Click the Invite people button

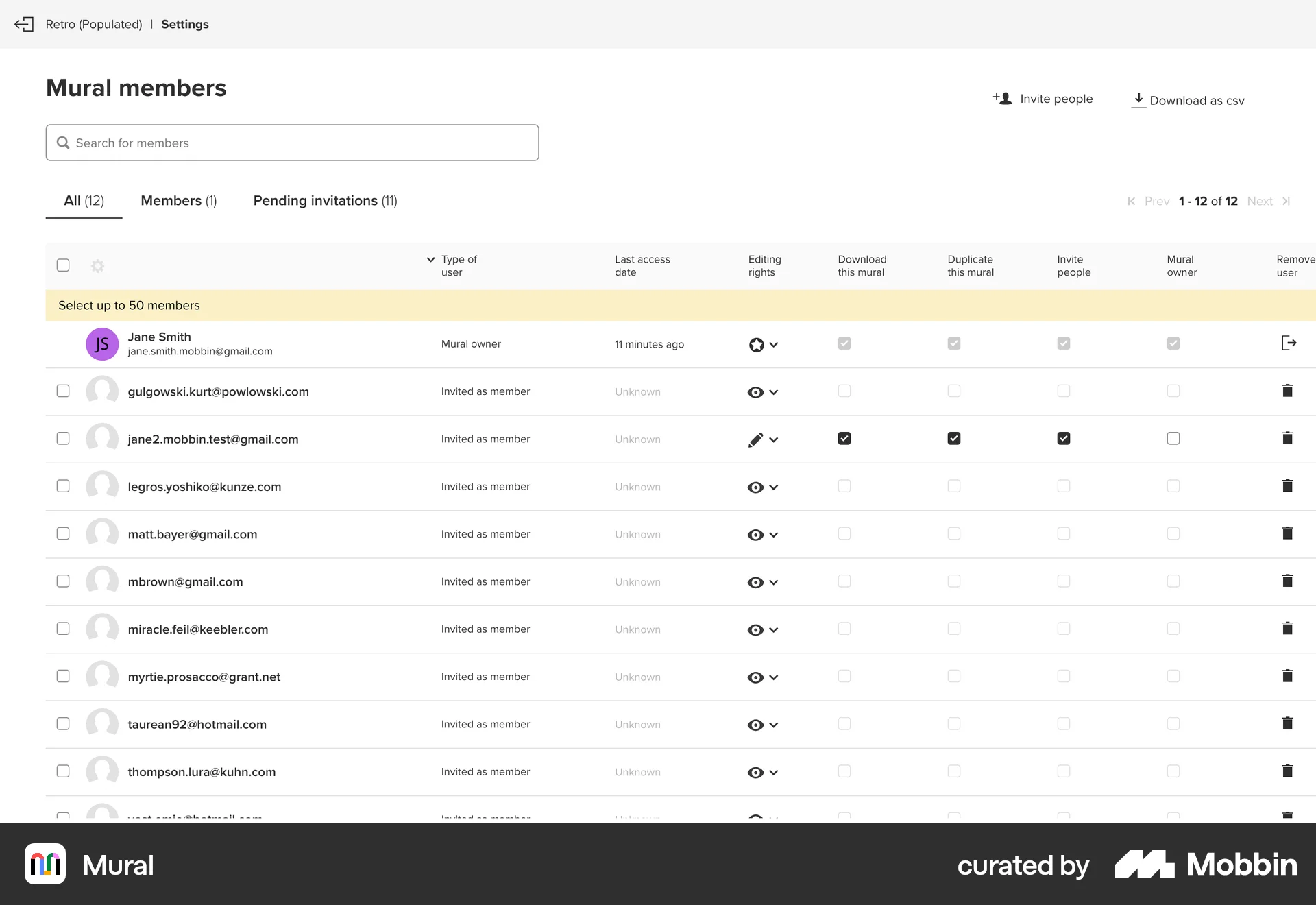pyautogui.click(x=1043, y=98)
